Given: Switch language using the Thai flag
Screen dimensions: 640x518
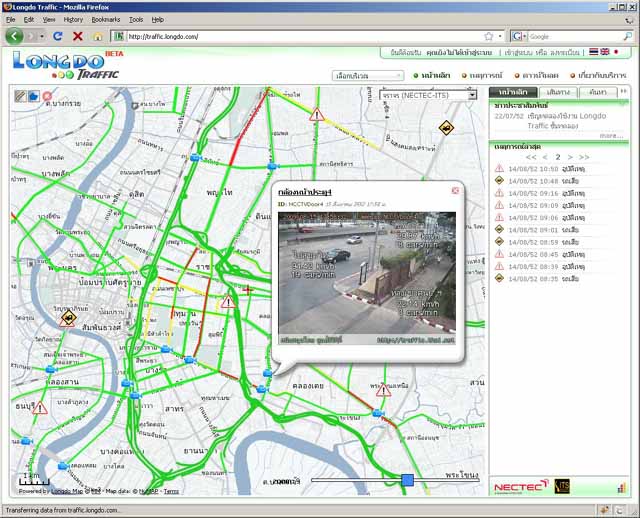Looking at the screenshot, I should click(593, 52).
